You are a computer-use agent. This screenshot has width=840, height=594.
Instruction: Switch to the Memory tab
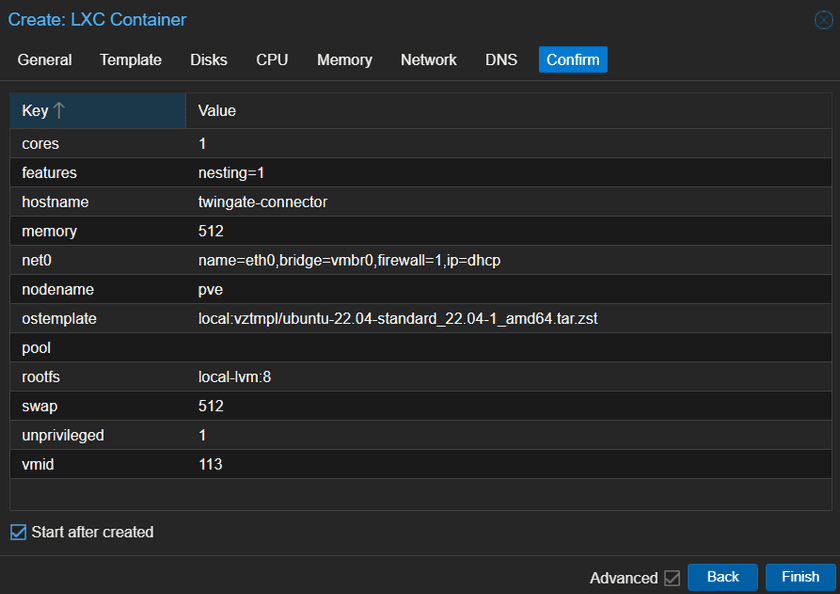[x=344, y=60]
